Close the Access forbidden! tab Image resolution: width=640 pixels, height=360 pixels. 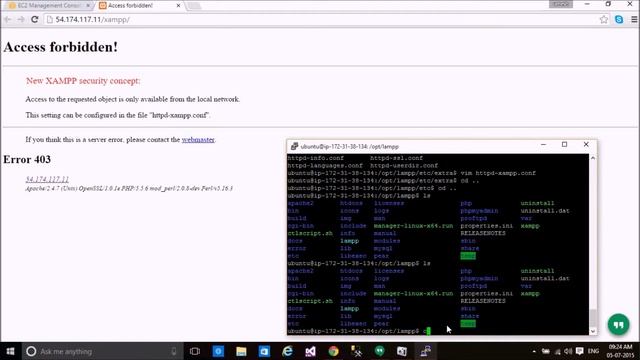click(178, 5)
